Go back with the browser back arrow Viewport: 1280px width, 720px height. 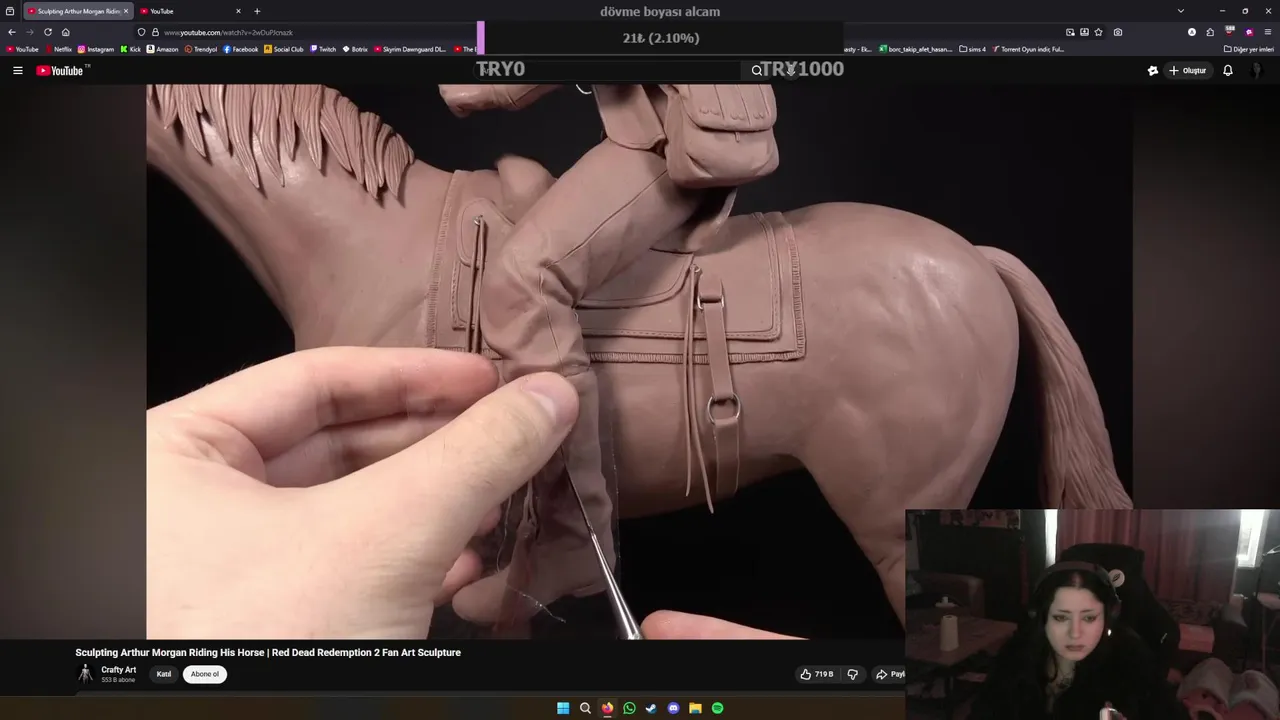[12, 32]
